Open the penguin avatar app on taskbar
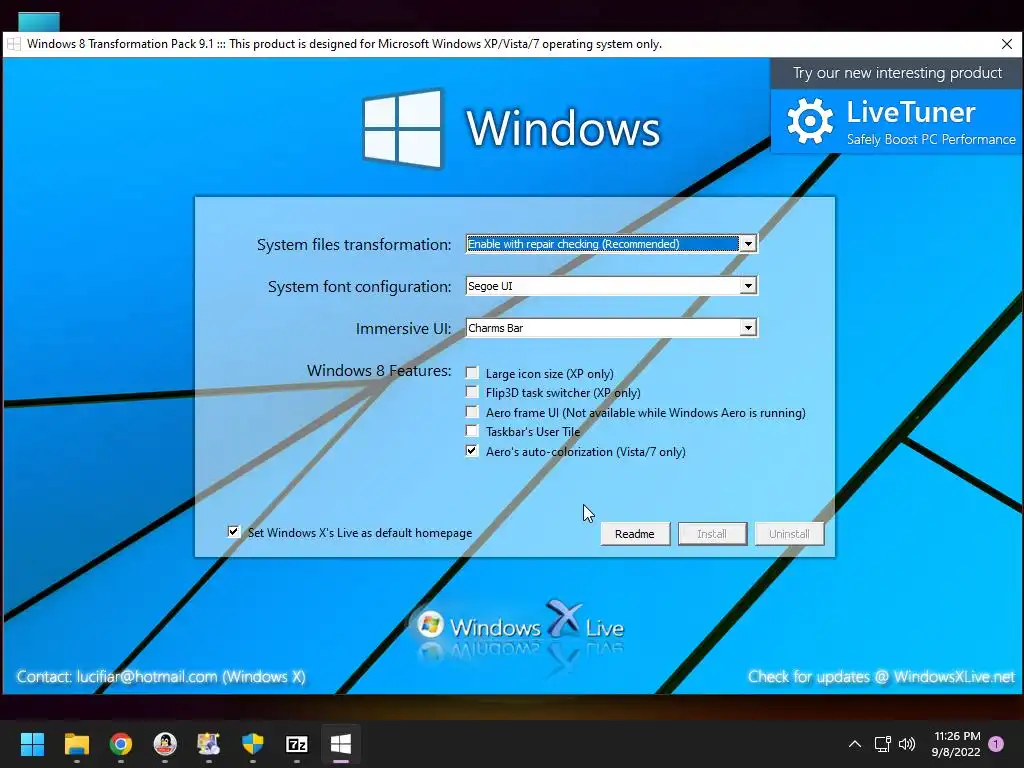Image resolution: width=1024 pixels, height=768 pixels. pos(165,744)
